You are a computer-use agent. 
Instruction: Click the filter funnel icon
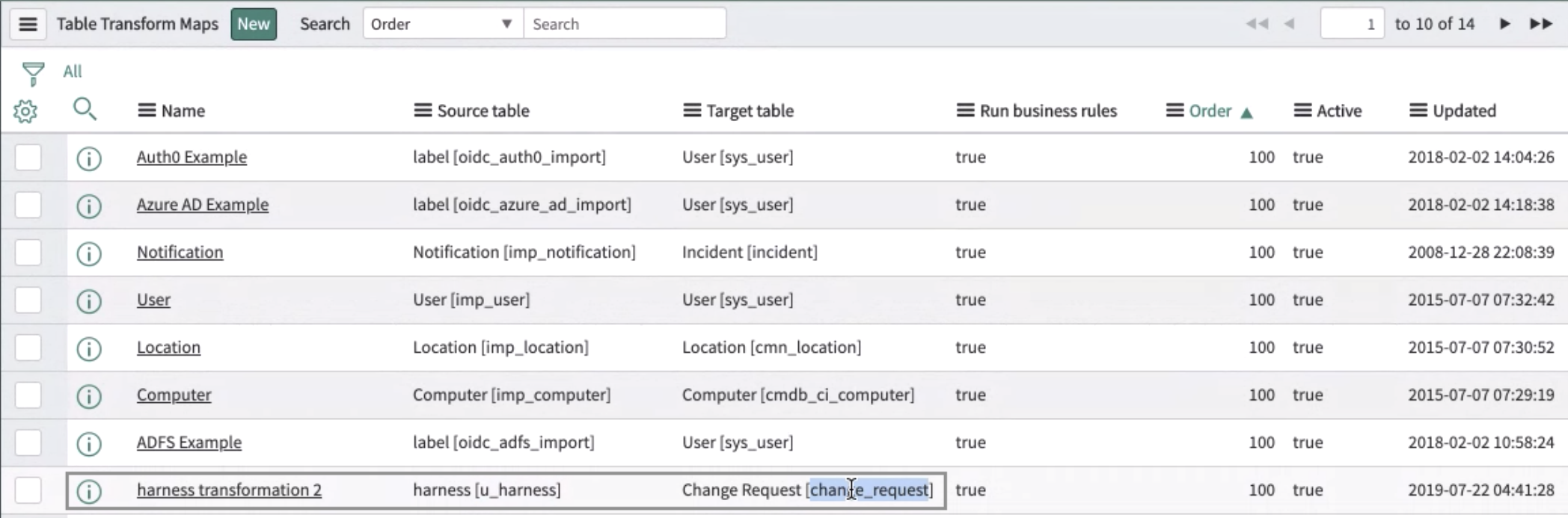click(33, 73)
